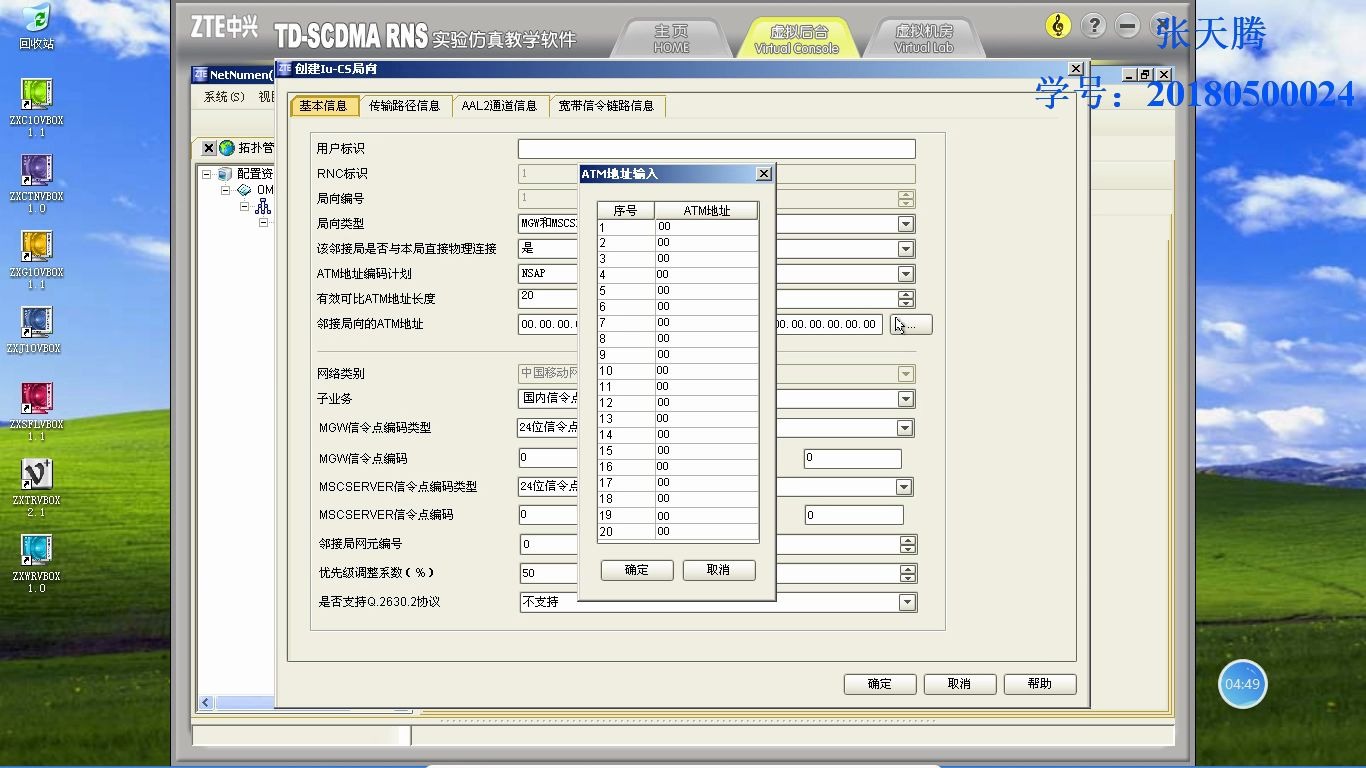Click the last MGW信令点编码 field

coord(852,459)
